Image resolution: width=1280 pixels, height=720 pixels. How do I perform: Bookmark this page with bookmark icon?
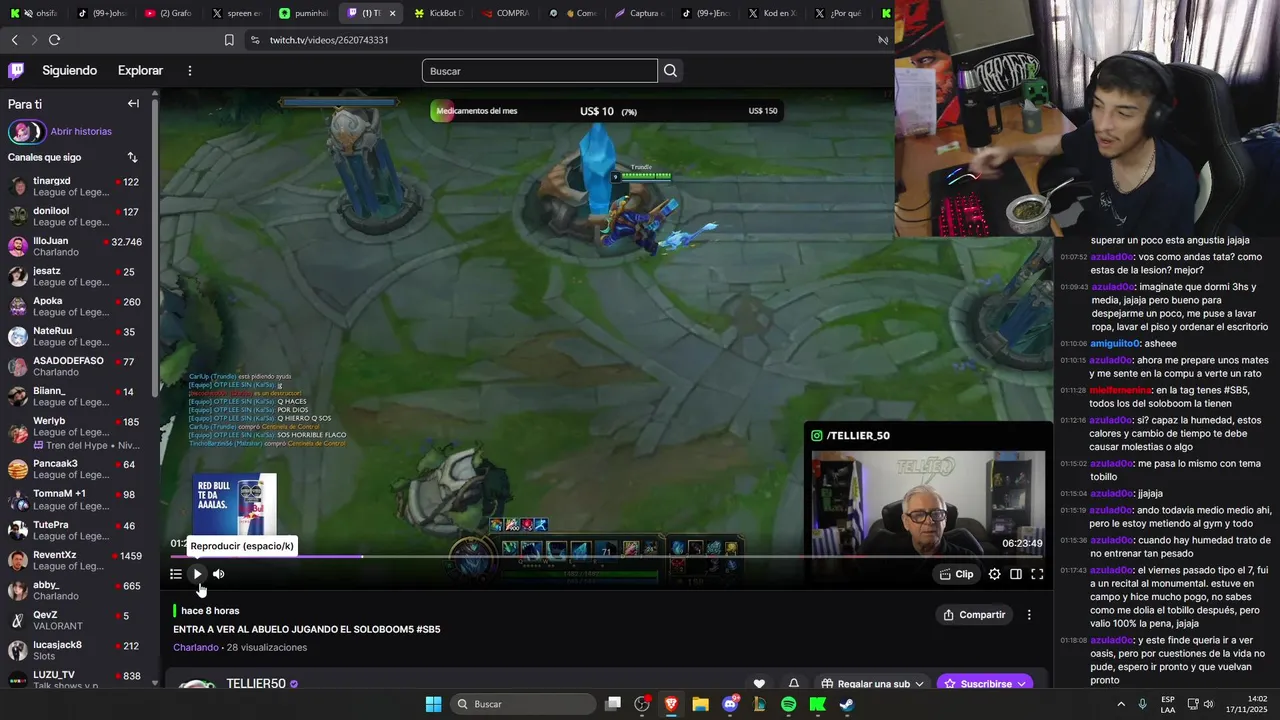[x=229, y=40]
